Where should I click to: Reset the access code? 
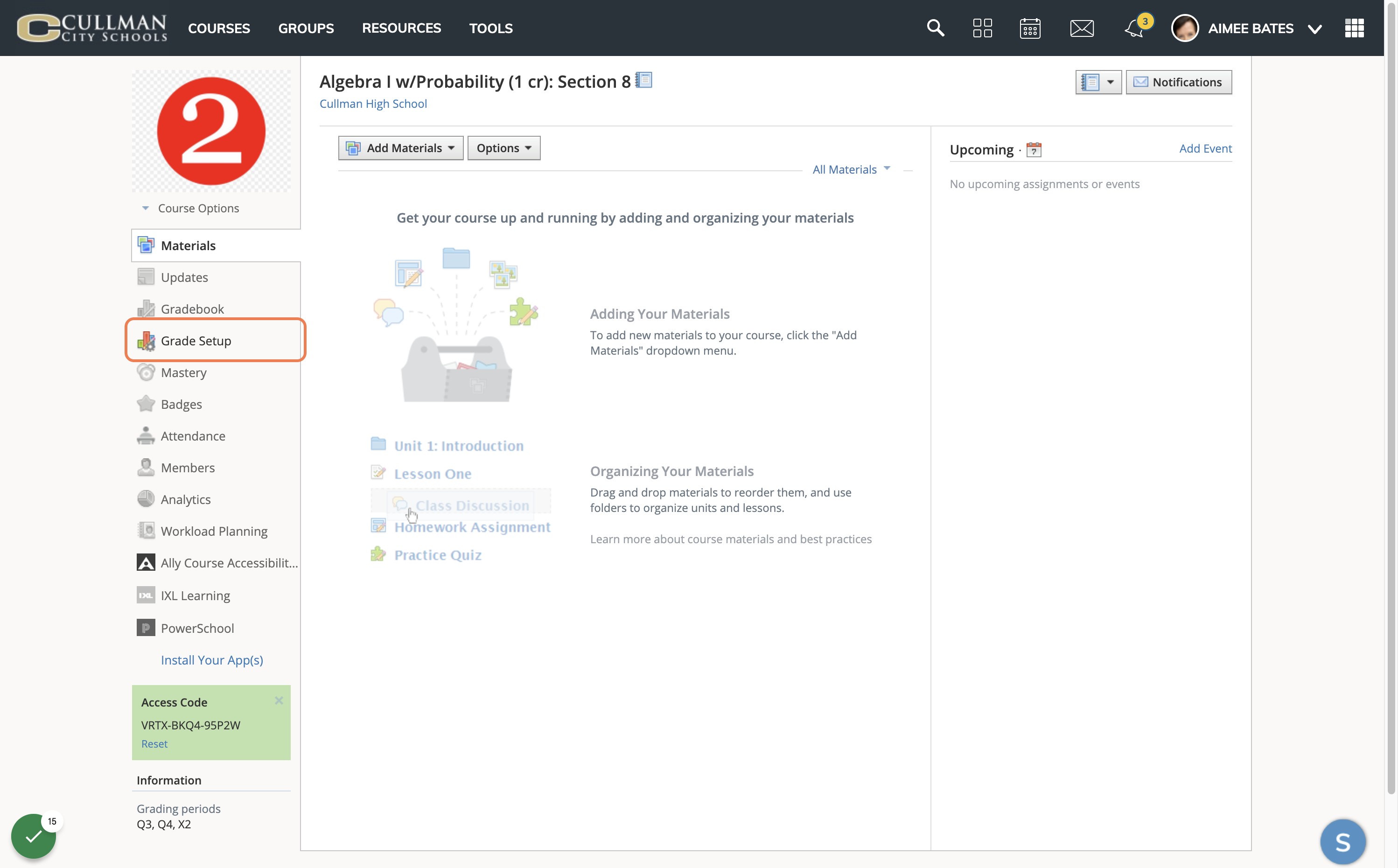pos(154,743)
